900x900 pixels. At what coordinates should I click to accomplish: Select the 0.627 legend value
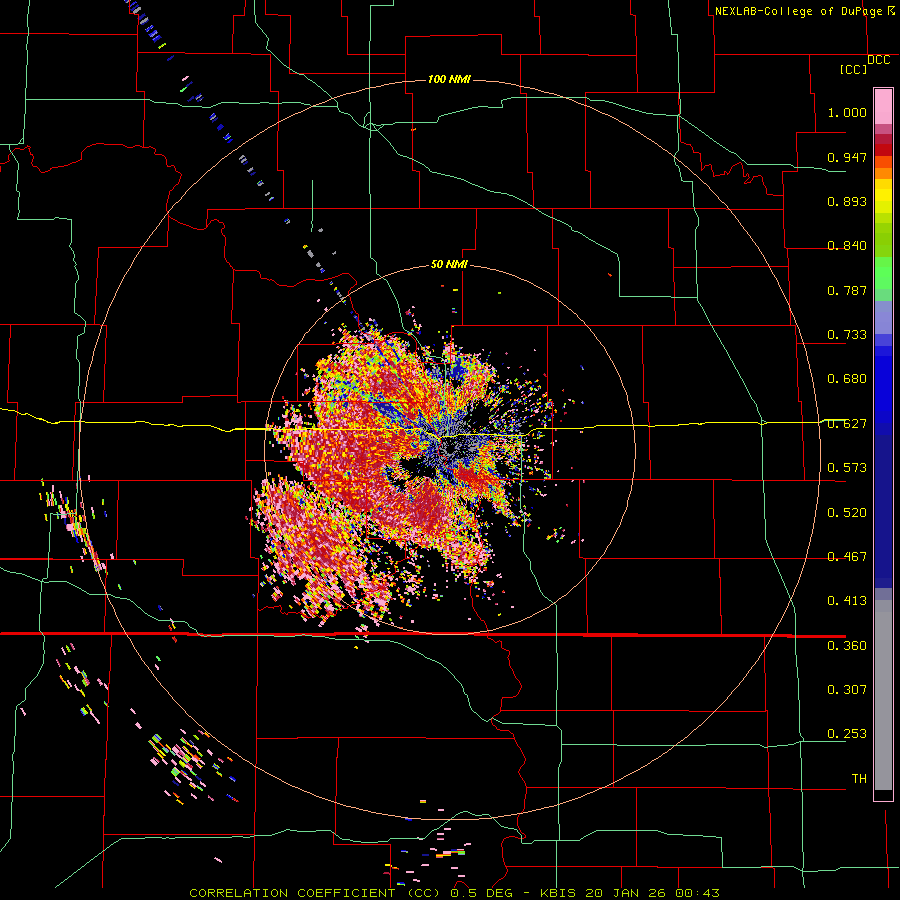847,424
